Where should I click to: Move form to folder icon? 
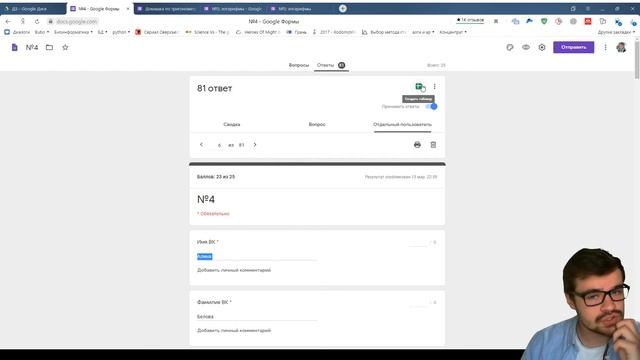(49, 47)
